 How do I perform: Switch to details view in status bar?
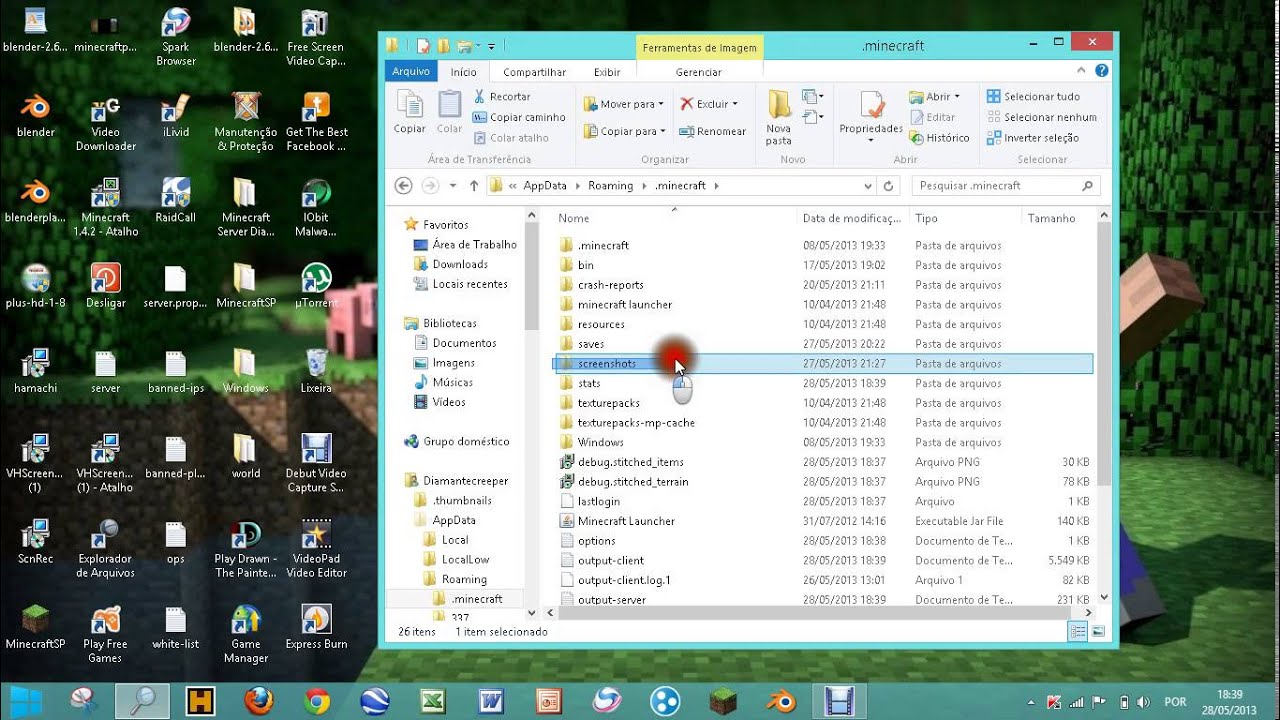[x=1078, y=632]
